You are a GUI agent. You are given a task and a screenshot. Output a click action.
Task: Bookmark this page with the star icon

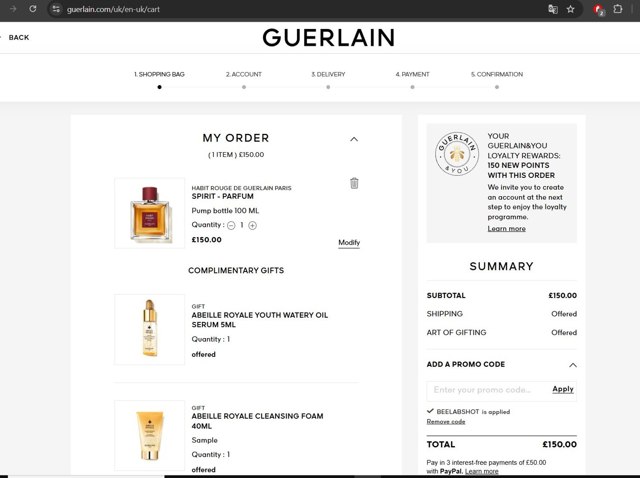(x=571, y=9)
